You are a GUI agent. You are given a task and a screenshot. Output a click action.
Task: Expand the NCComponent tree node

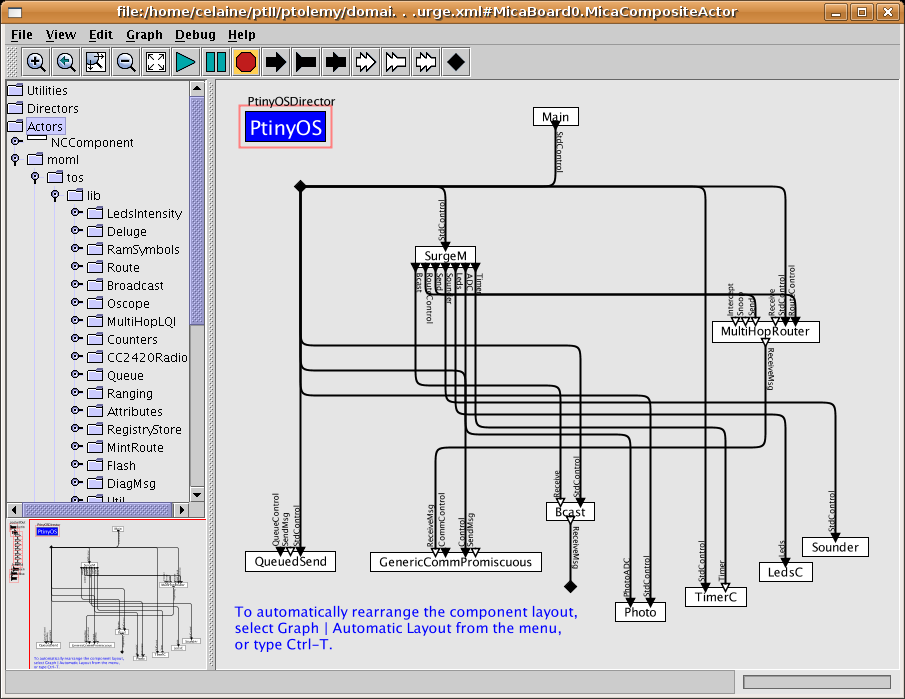[x=16, y=141]
